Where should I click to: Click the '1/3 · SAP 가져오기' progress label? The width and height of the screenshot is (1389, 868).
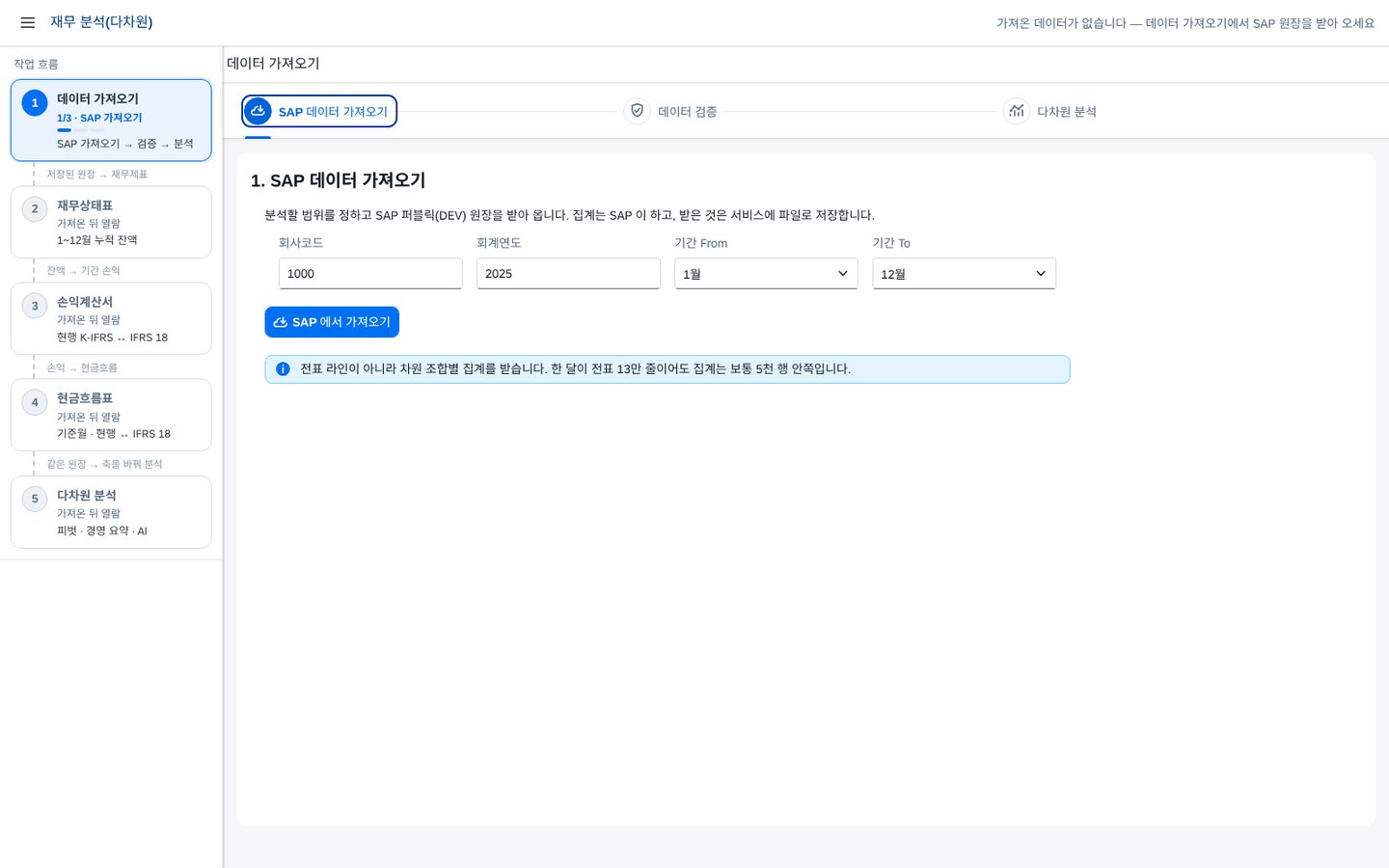click(x=99, y=118)
